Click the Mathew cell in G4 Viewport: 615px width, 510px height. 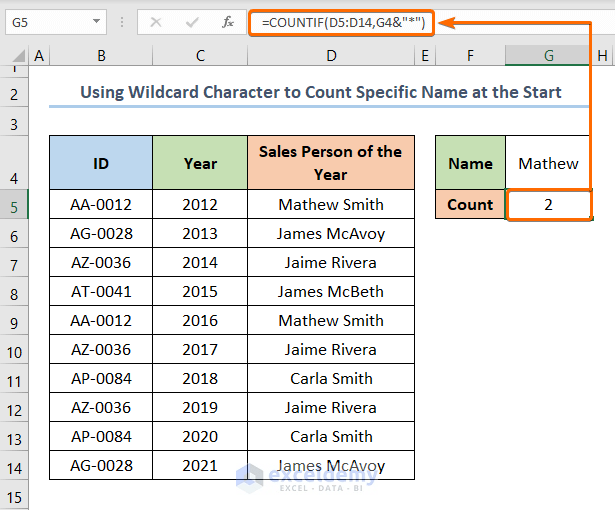548,163
